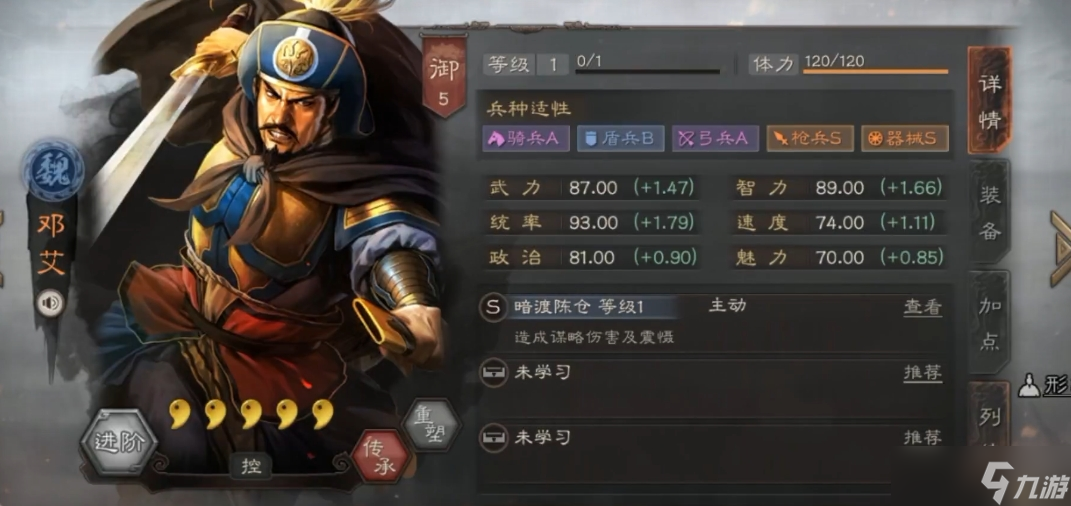The image size is (1071, 506).
Task: Switch to the 详情 tab
Action: point(989,102)
